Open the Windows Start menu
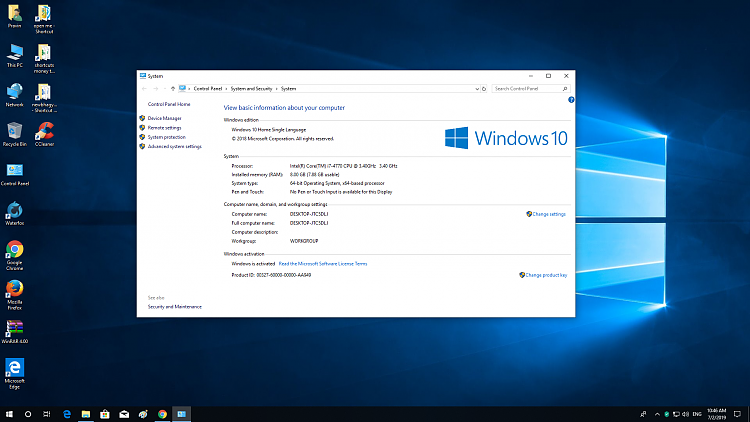Viewport: 750px width, 422px height. pos(9,414)
